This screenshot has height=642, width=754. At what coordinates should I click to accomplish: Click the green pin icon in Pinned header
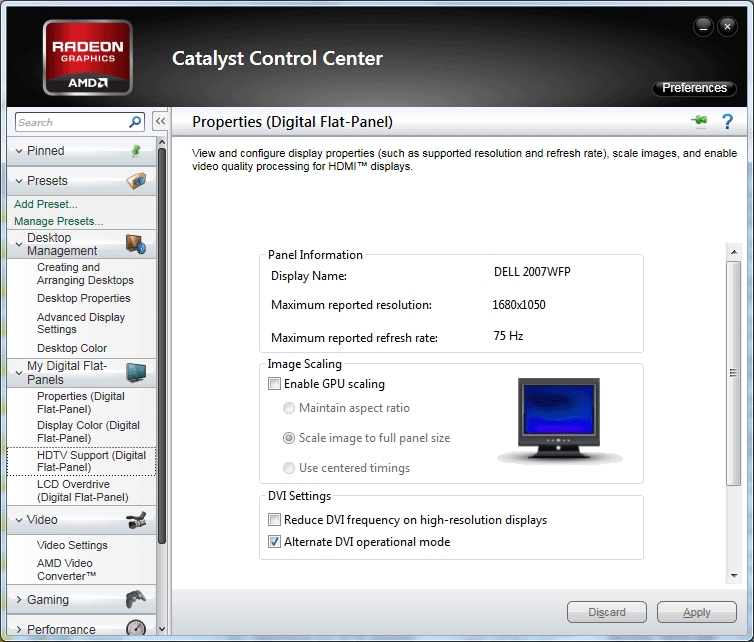click(x=136, y=151)
